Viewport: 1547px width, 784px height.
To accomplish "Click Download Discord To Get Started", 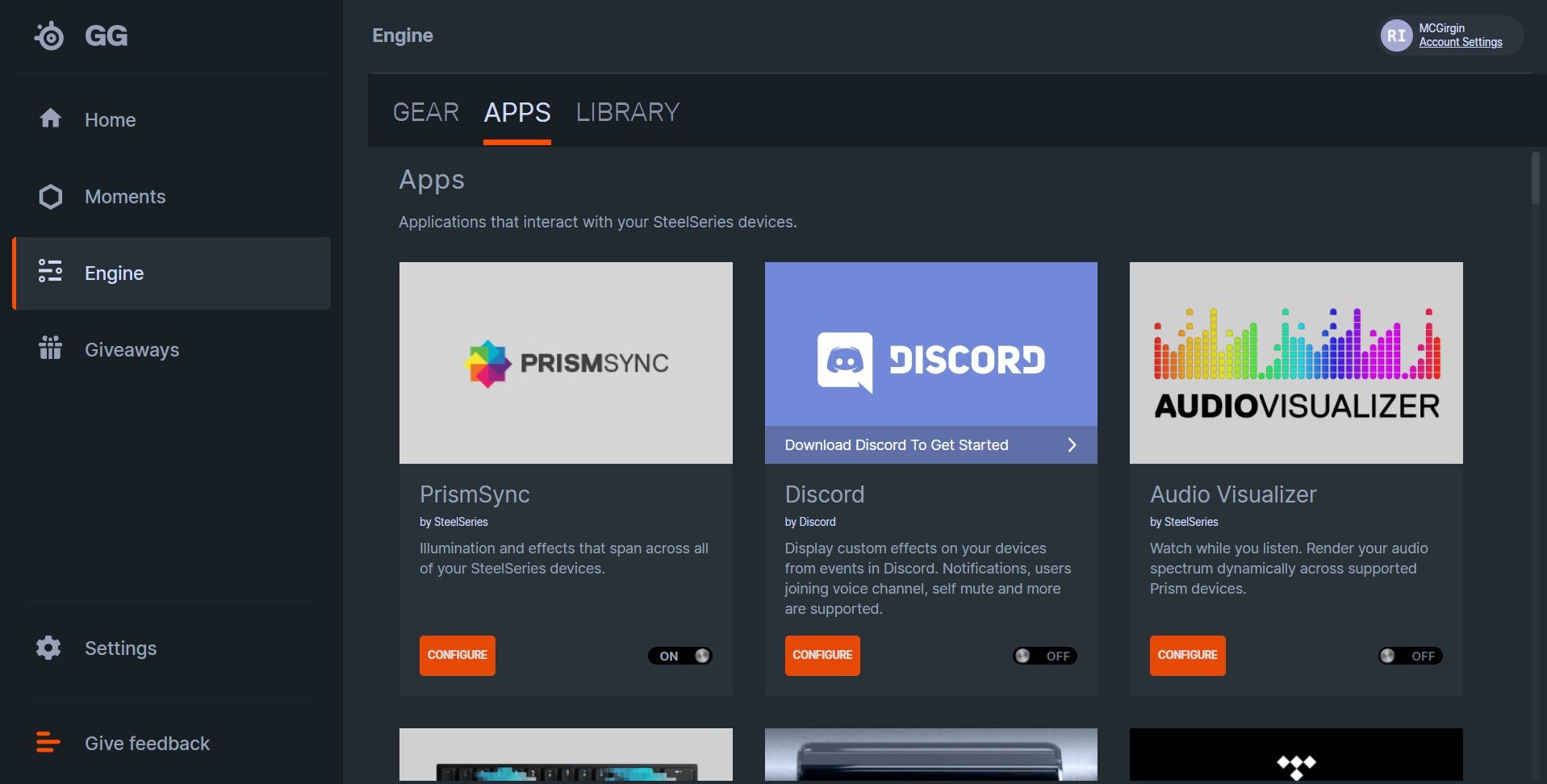I will (x=931, y=444).
